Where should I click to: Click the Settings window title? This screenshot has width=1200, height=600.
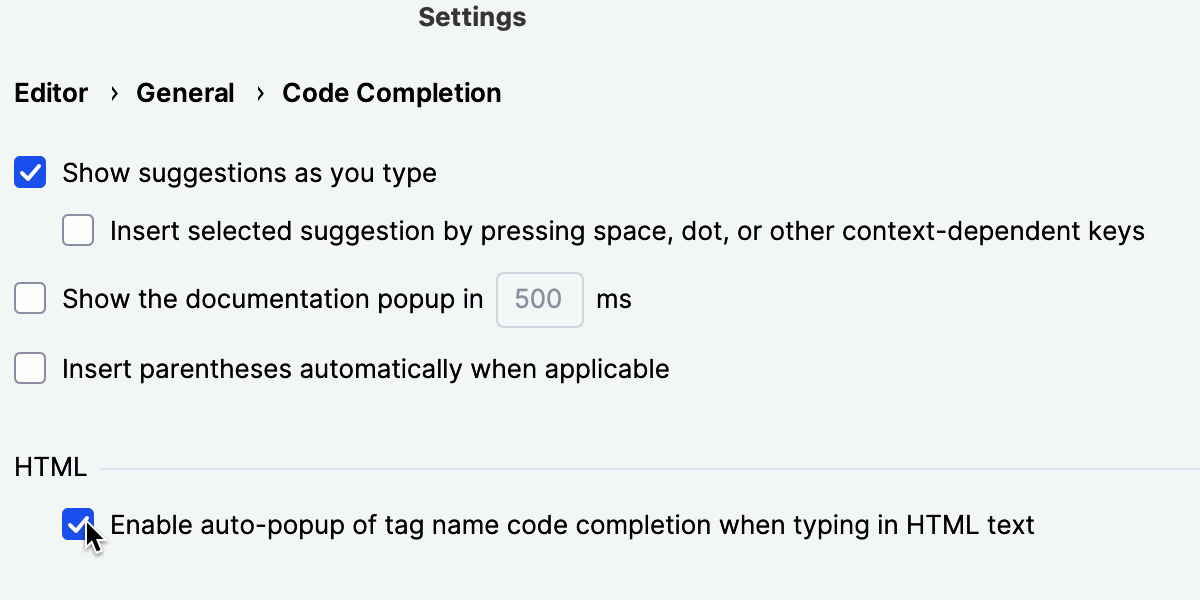(x=472, y=16)
